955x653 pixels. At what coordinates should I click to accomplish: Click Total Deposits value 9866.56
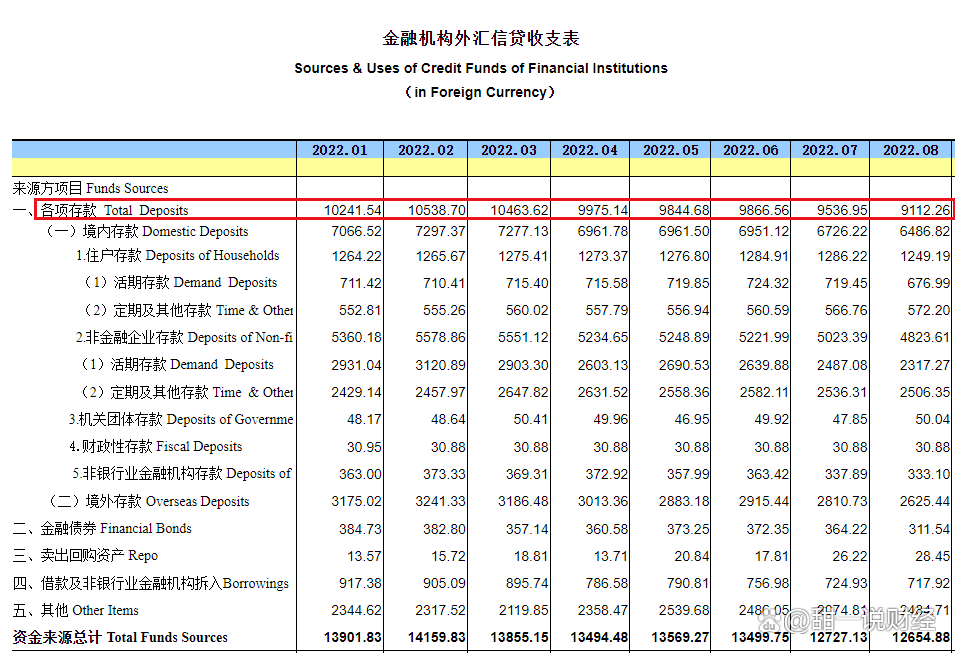point(764,210)
